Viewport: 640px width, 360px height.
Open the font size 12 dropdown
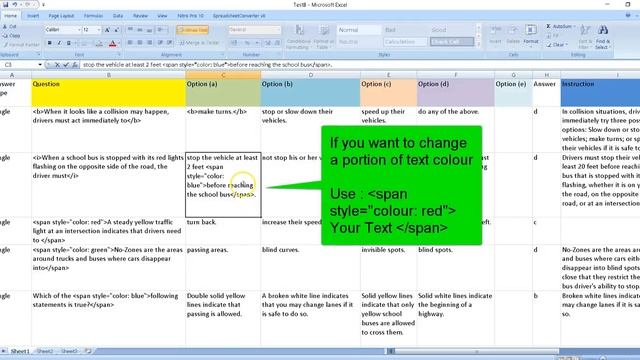(98, 30)
